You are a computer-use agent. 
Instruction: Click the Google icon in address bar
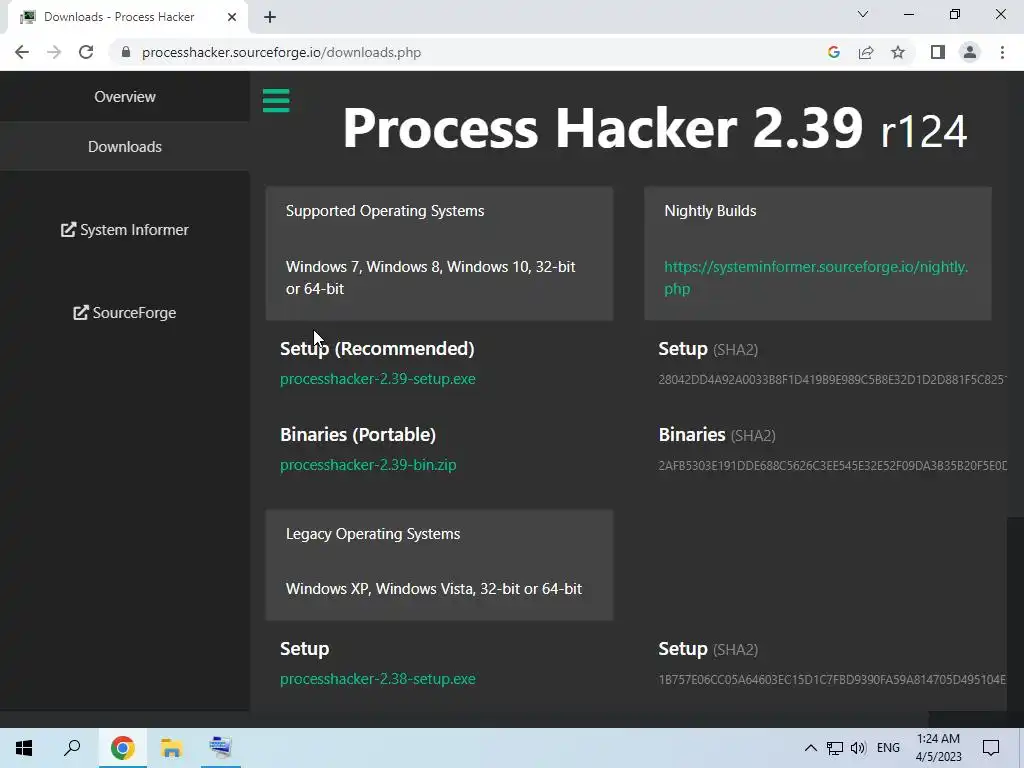[833, 52]
